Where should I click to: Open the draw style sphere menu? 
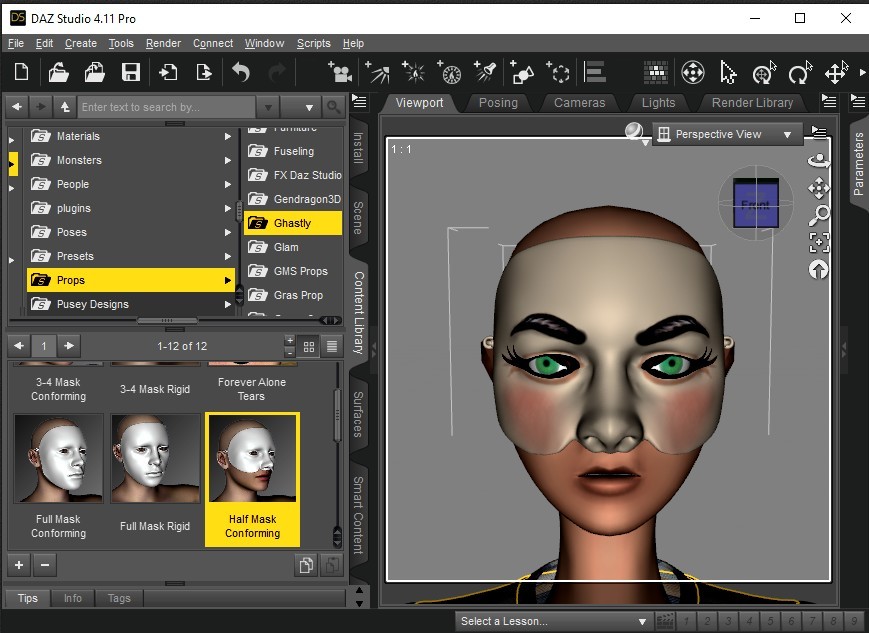pyautogui.click(x=635, y=133)
